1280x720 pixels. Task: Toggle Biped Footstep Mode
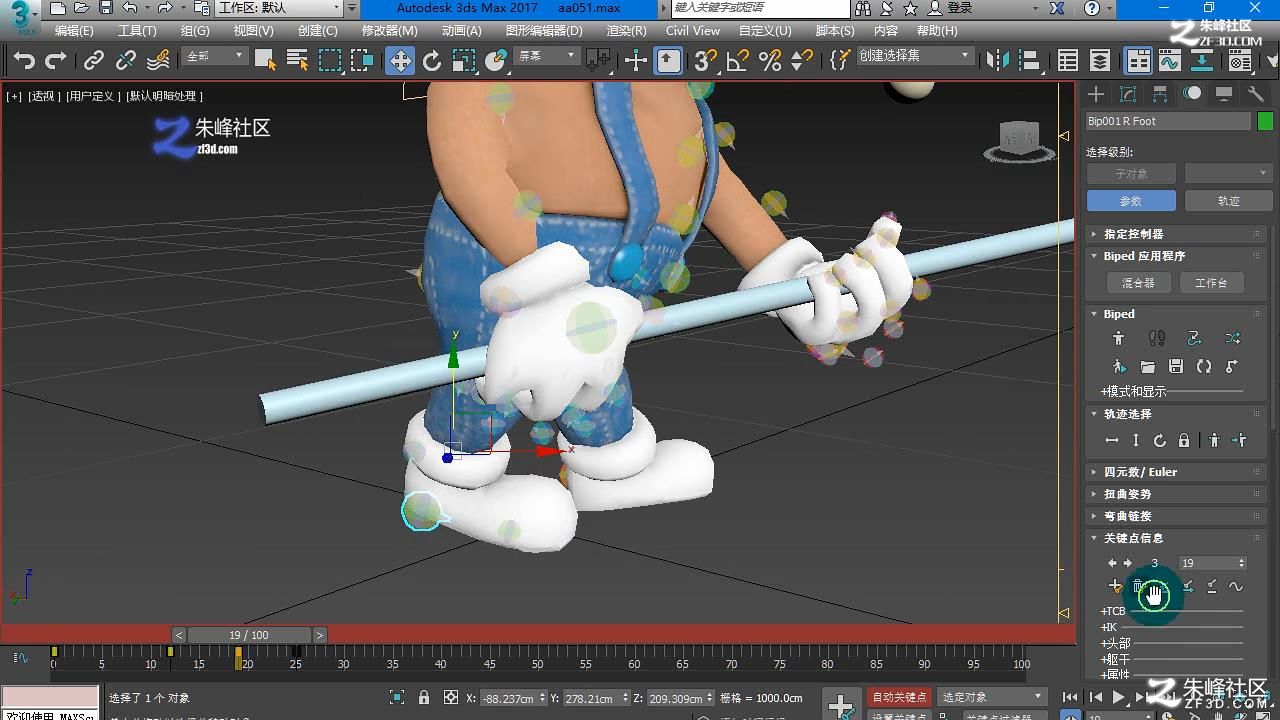(1157, 339)
